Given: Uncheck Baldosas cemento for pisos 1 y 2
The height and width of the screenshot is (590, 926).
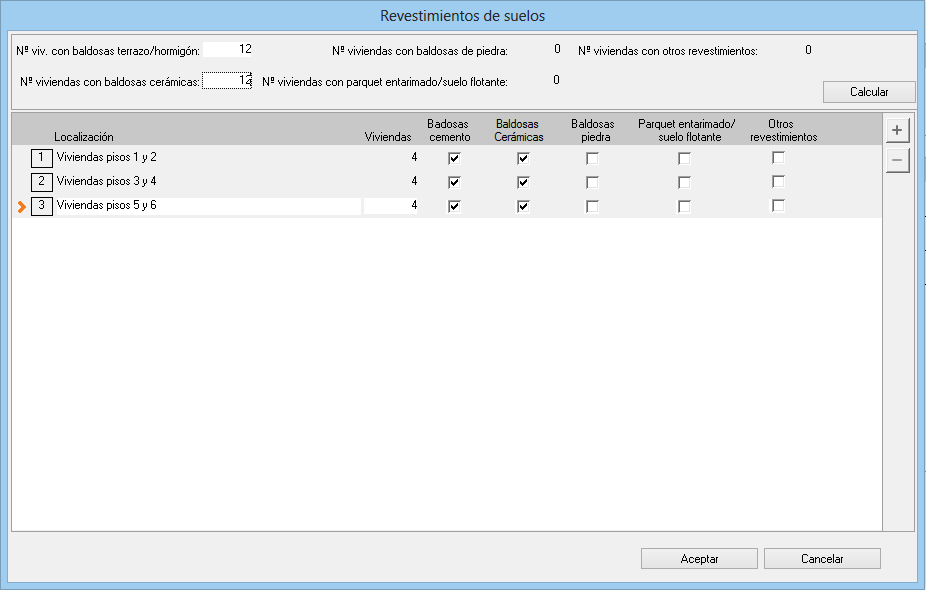Looking at the screenshot, I should (454, 158).
